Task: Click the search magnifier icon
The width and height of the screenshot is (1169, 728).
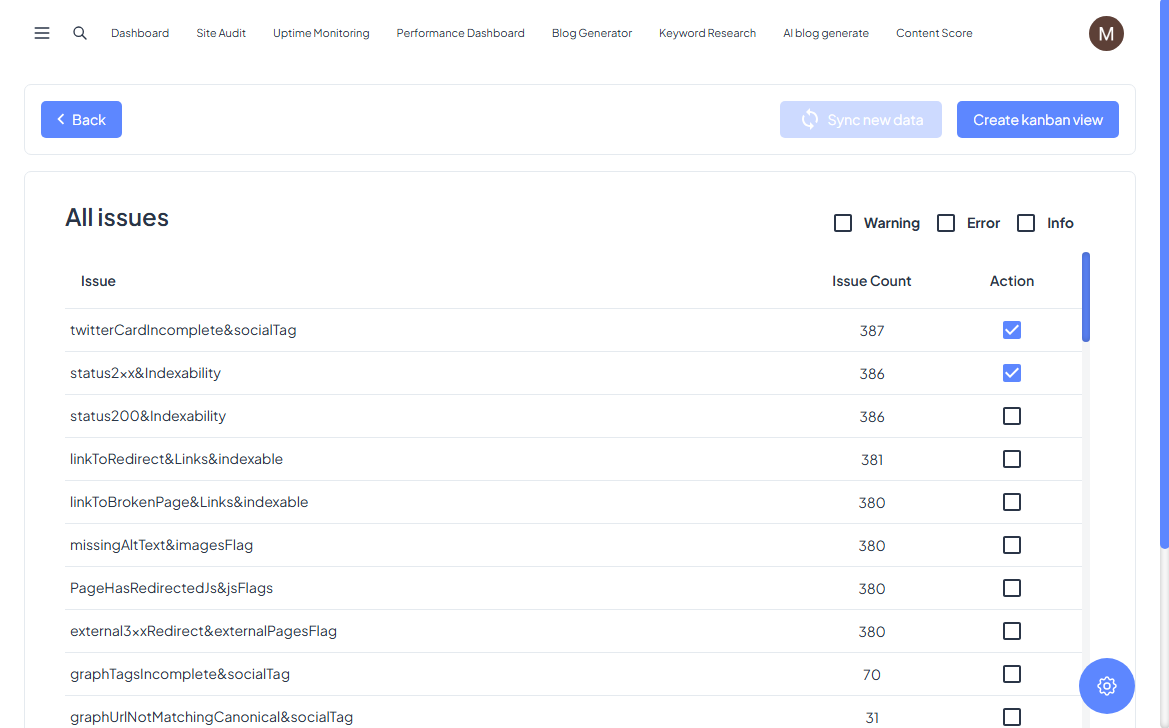Action: pos(80,33)
